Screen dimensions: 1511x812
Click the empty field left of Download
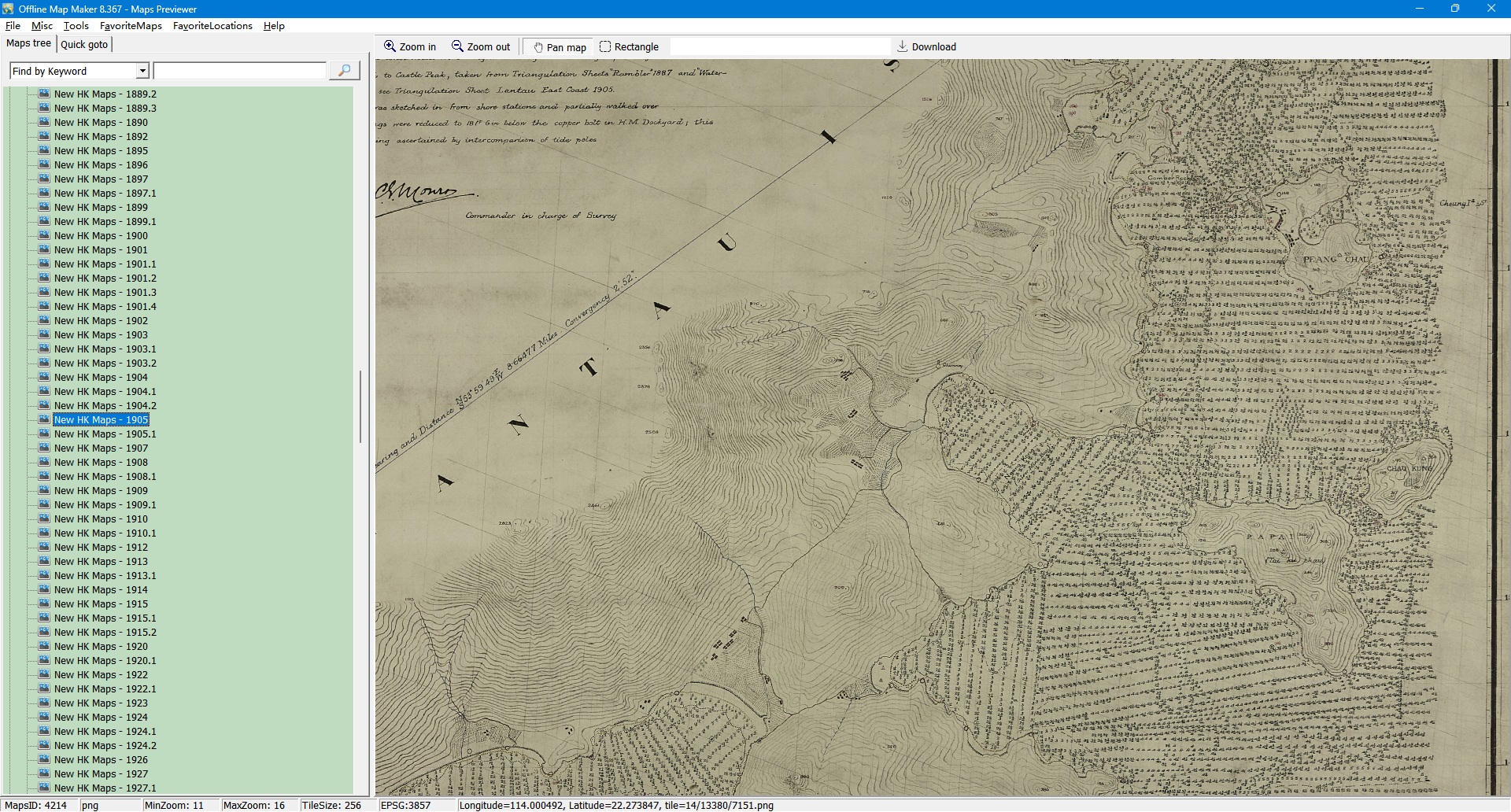pos(779,46)
